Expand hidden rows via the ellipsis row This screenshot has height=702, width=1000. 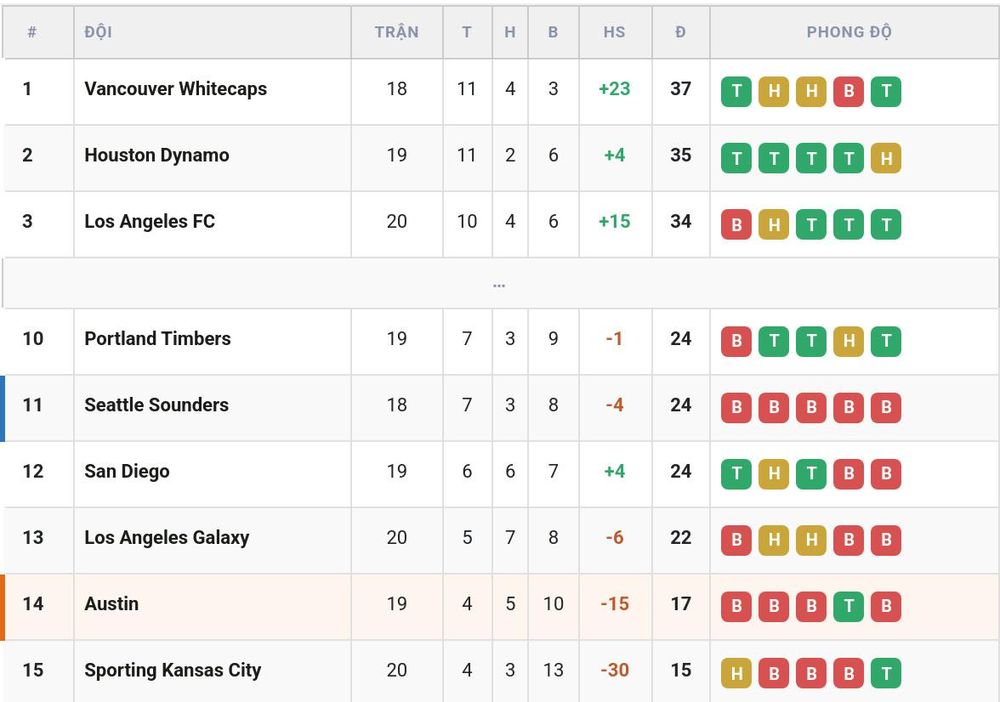tap(499, 284)
